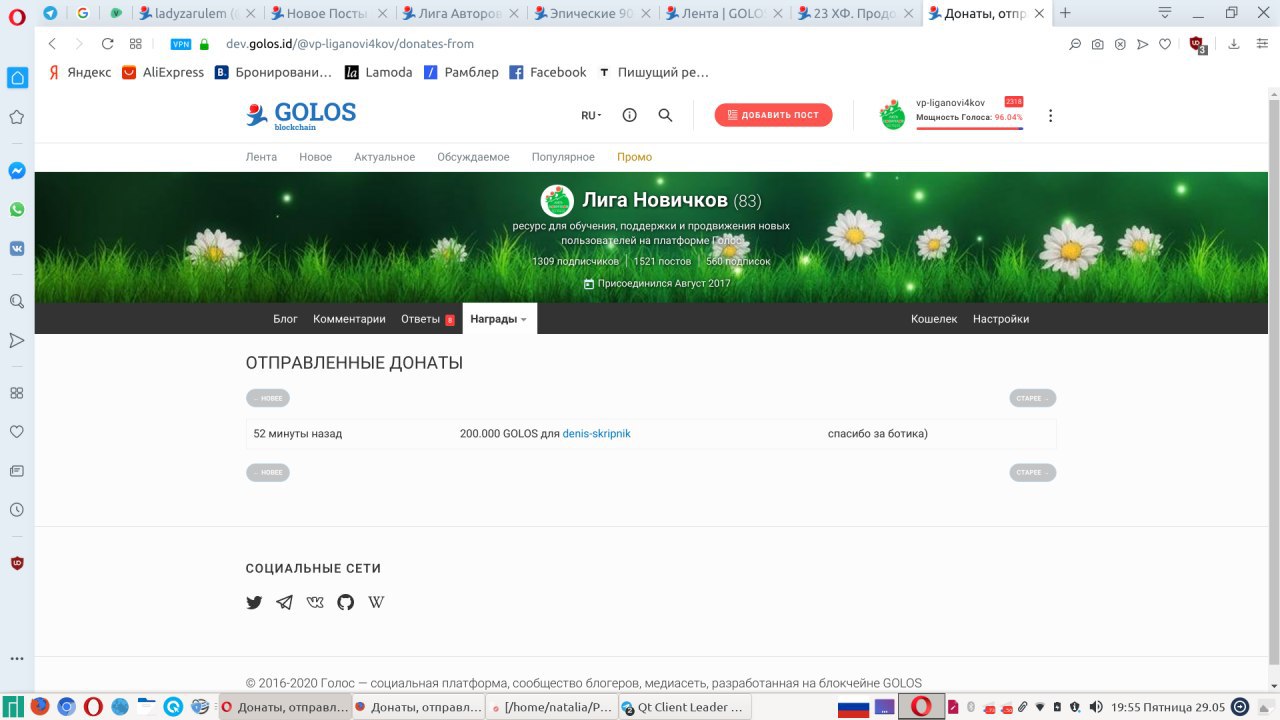Open the AliExpress bookmark
The width and height of the screenshot is (1280, 720).
[163, 72]
